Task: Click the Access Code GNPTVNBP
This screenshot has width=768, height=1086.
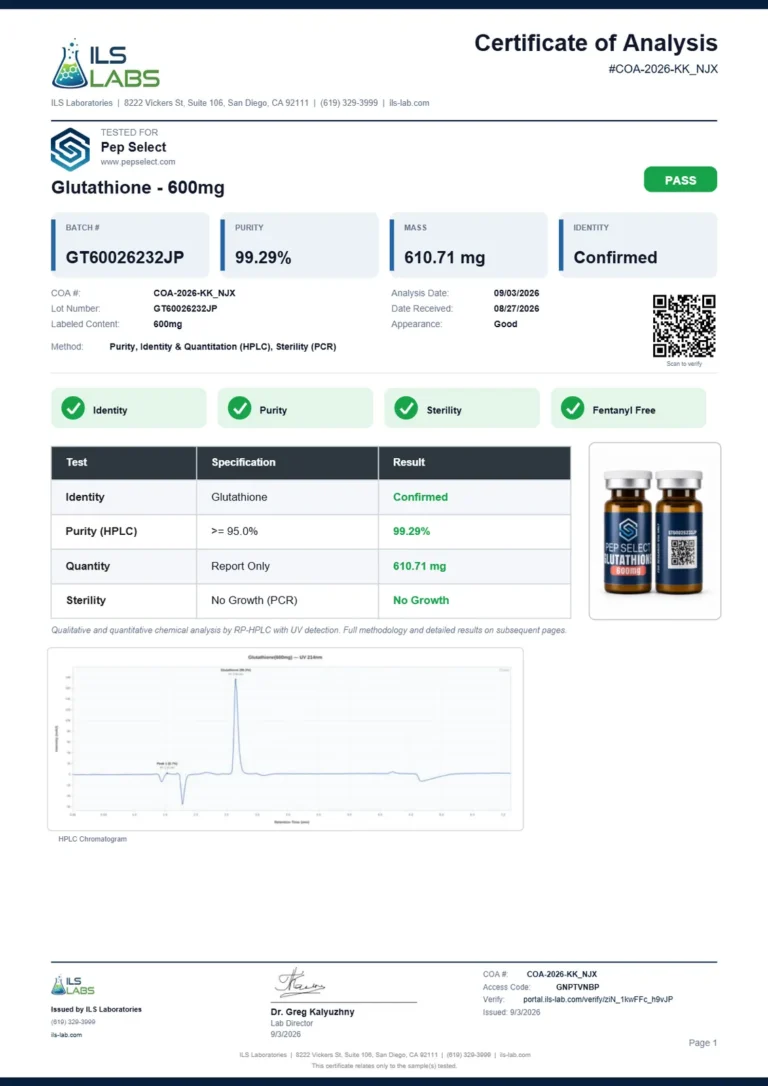Action: click(x=578, y=987)
